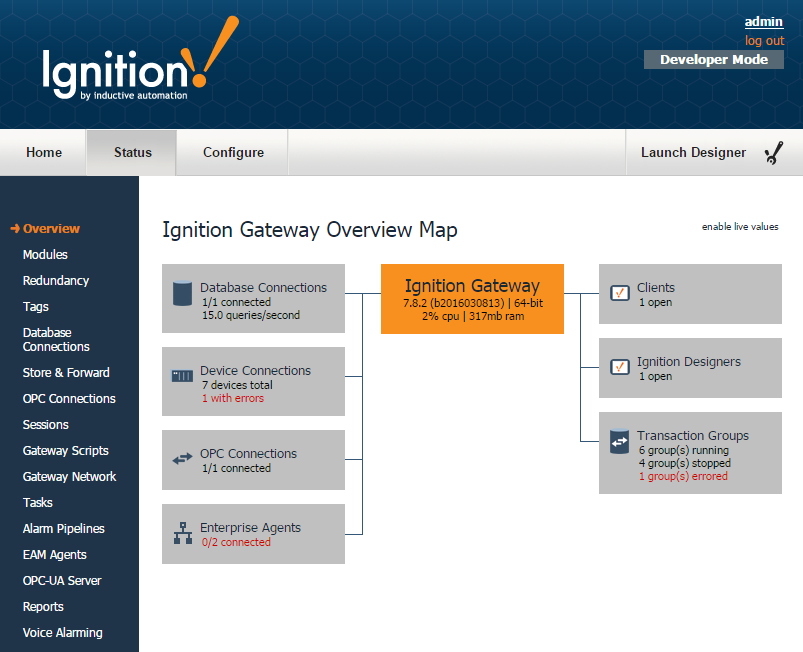
Task: Click the '7 devices total' text
Action: [x=237, y=385]
